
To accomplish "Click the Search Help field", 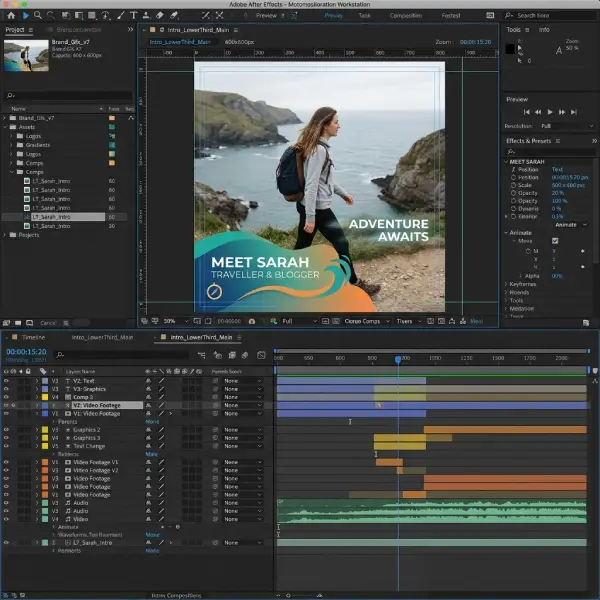I will 549,16.
